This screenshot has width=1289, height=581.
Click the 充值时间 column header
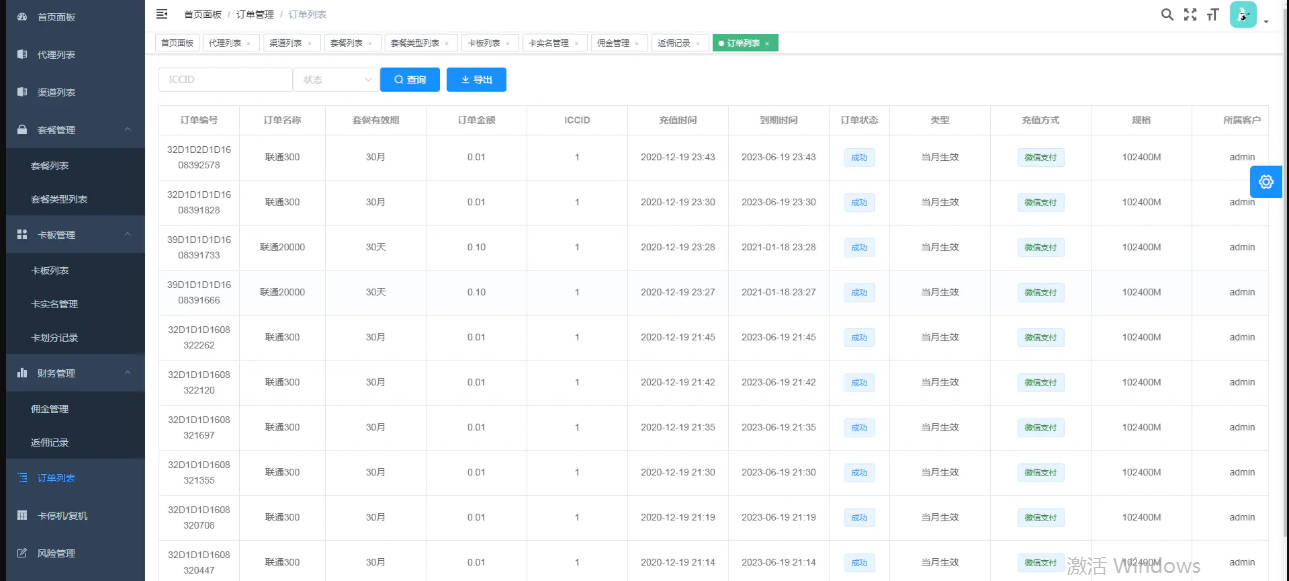tap(678, 120)
